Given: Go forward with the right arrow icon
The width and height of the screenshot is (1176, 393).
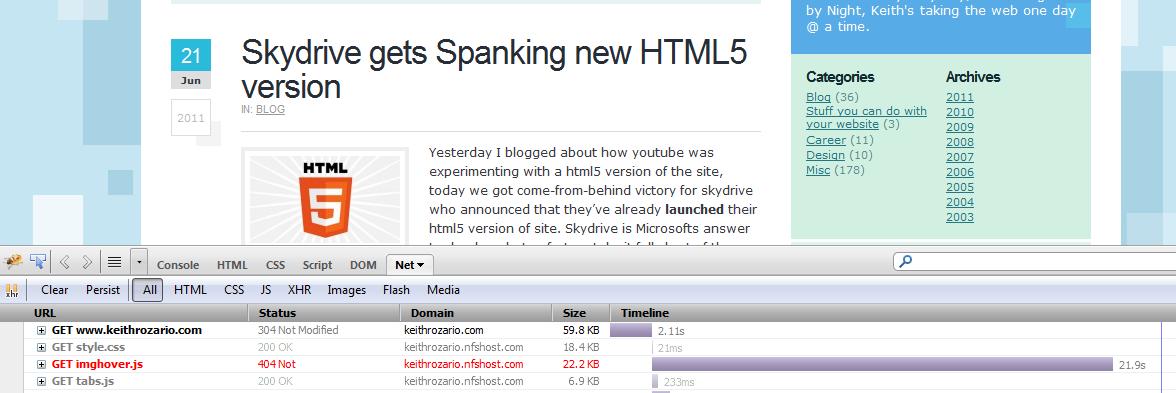Looking at the screenshot, I should pyautogui.click(x=87, y=262).
